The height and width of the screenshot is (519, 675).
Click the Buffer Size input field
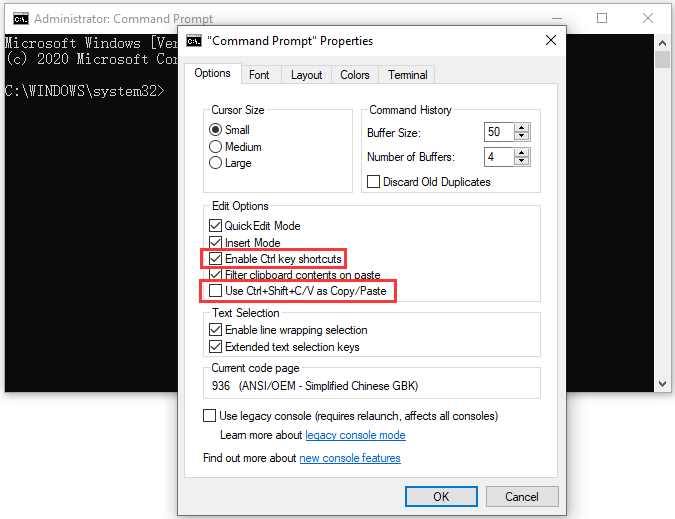(498, 133)
